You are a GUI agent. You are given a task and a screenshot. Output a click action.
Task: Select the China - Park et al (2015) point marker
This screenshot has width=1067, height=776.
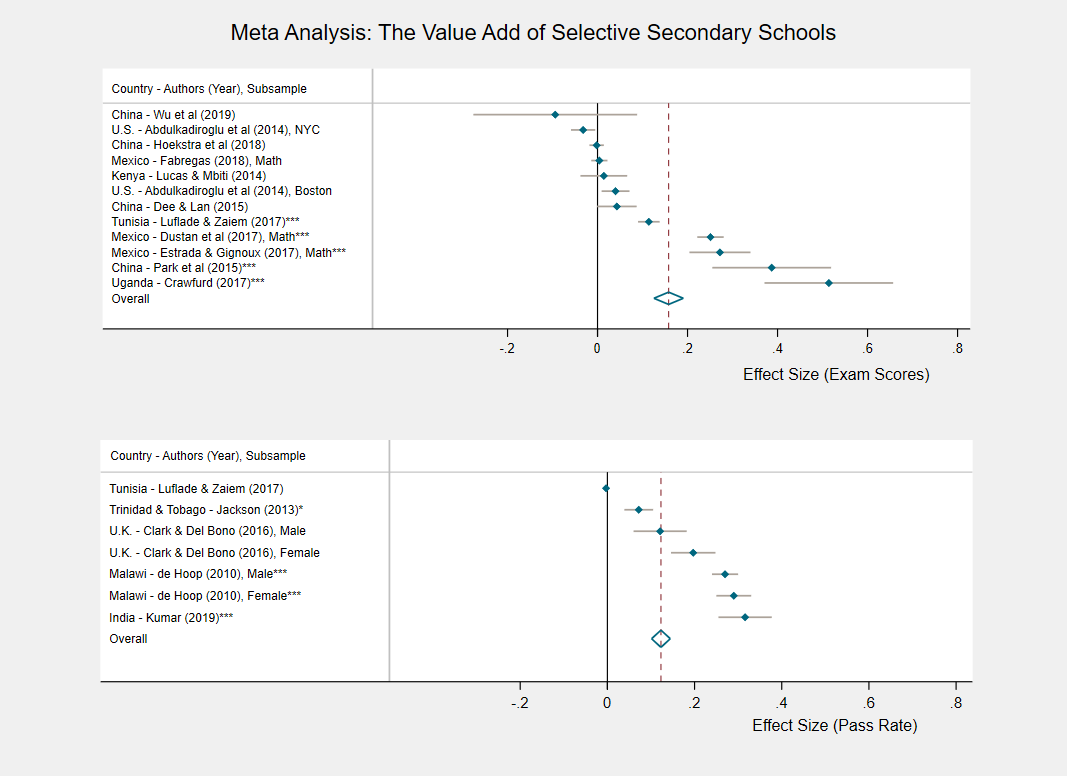tap(771, 268)
